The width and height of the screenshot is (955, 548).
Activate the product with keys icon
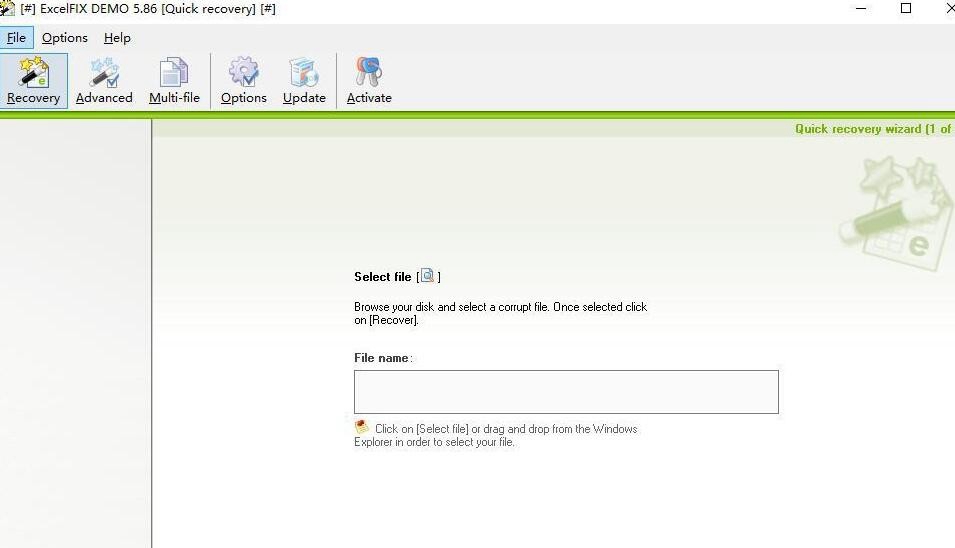click(369, 81)
